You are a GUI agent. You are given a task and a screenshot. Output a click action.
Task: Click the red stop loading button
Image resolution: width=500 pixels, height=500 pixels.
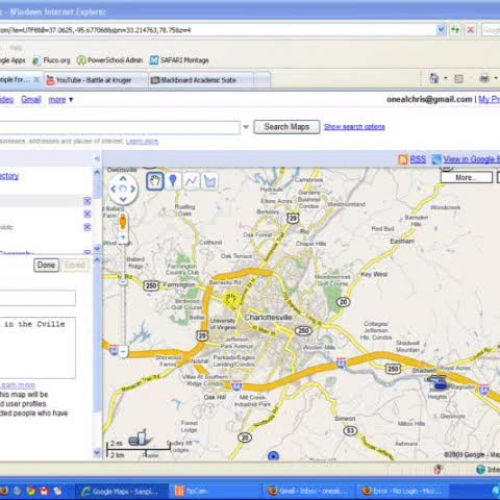(x=470, y=30)
